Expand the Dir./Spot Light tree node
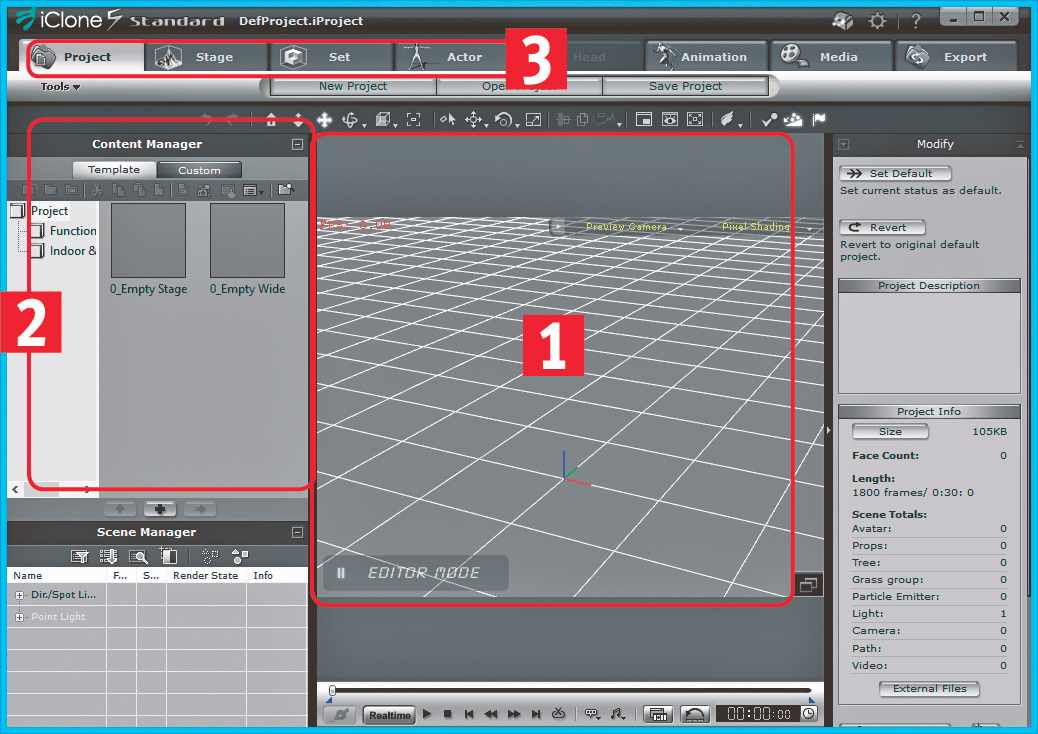This screenshot has height=734, width=1038. (20, 595)
